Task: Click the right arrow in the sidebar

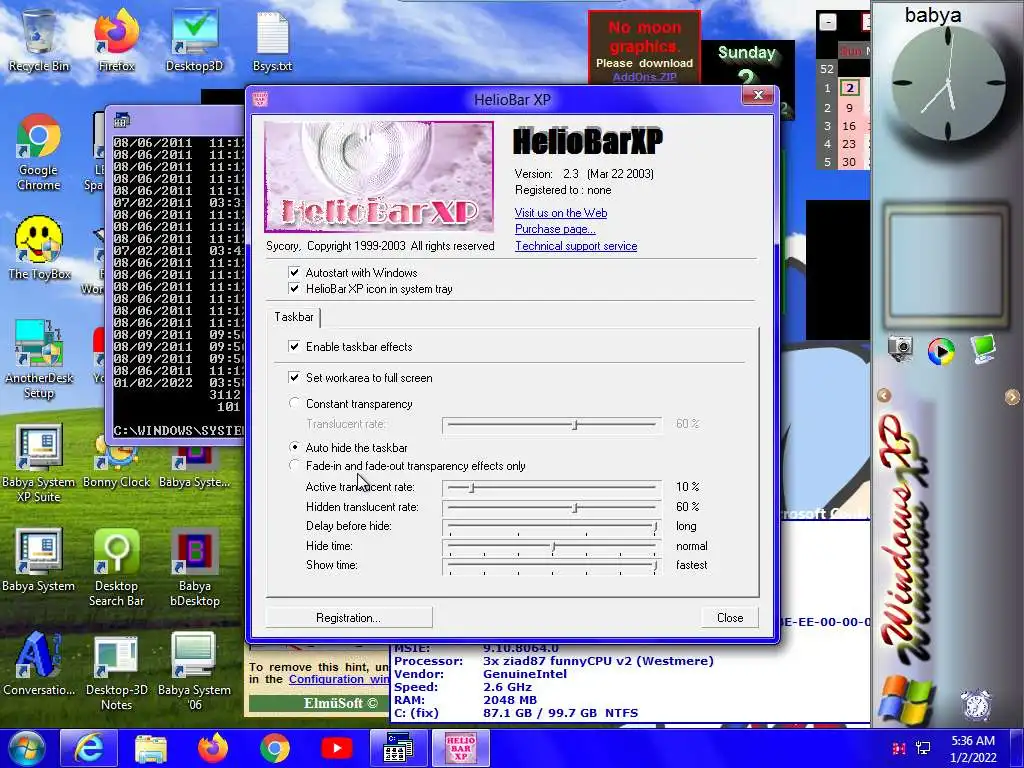Action: coord(1012,397)
